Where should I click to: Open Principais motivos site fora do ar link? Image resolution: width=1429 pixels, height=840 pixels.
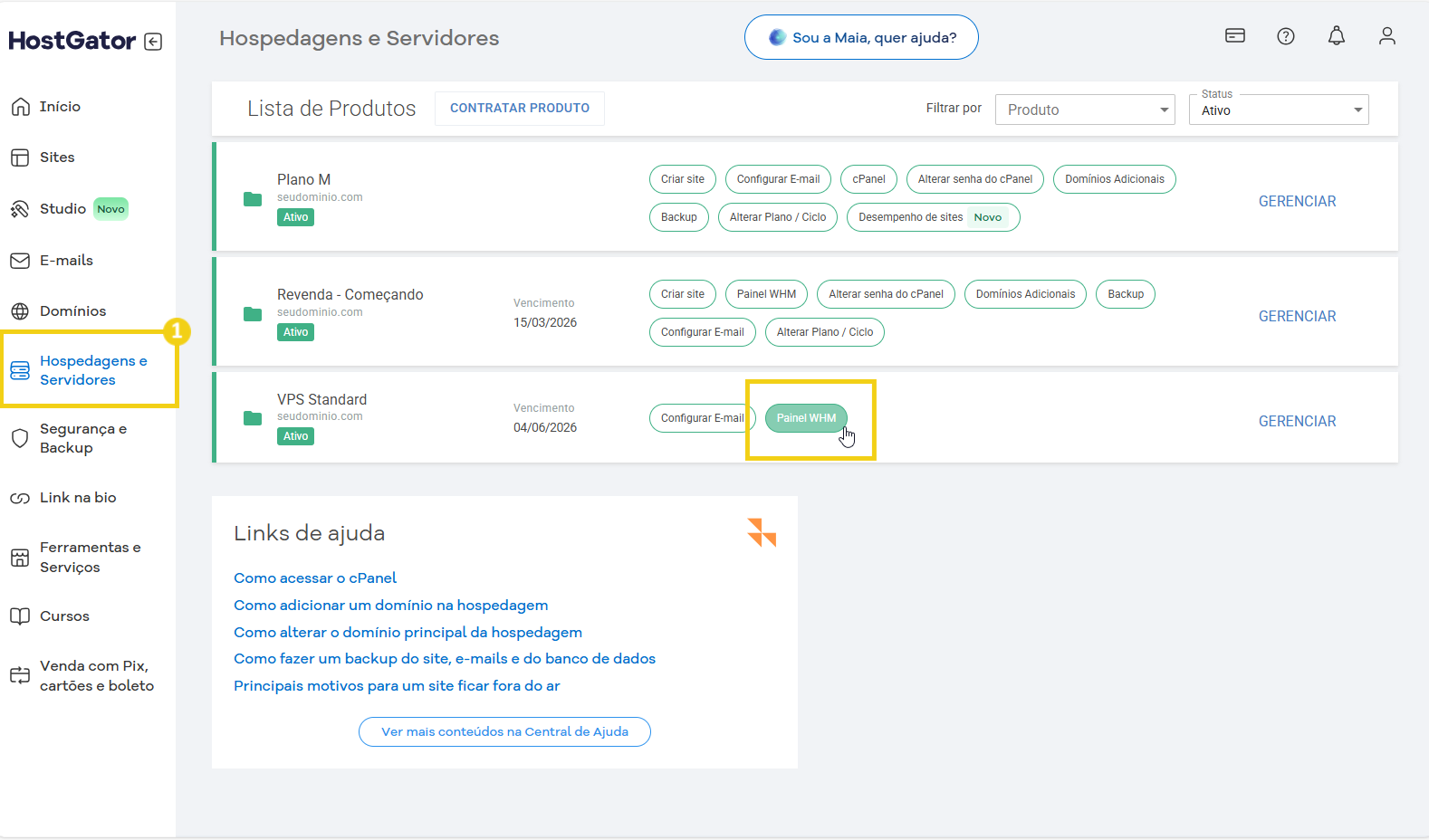(x=397, y=685)
